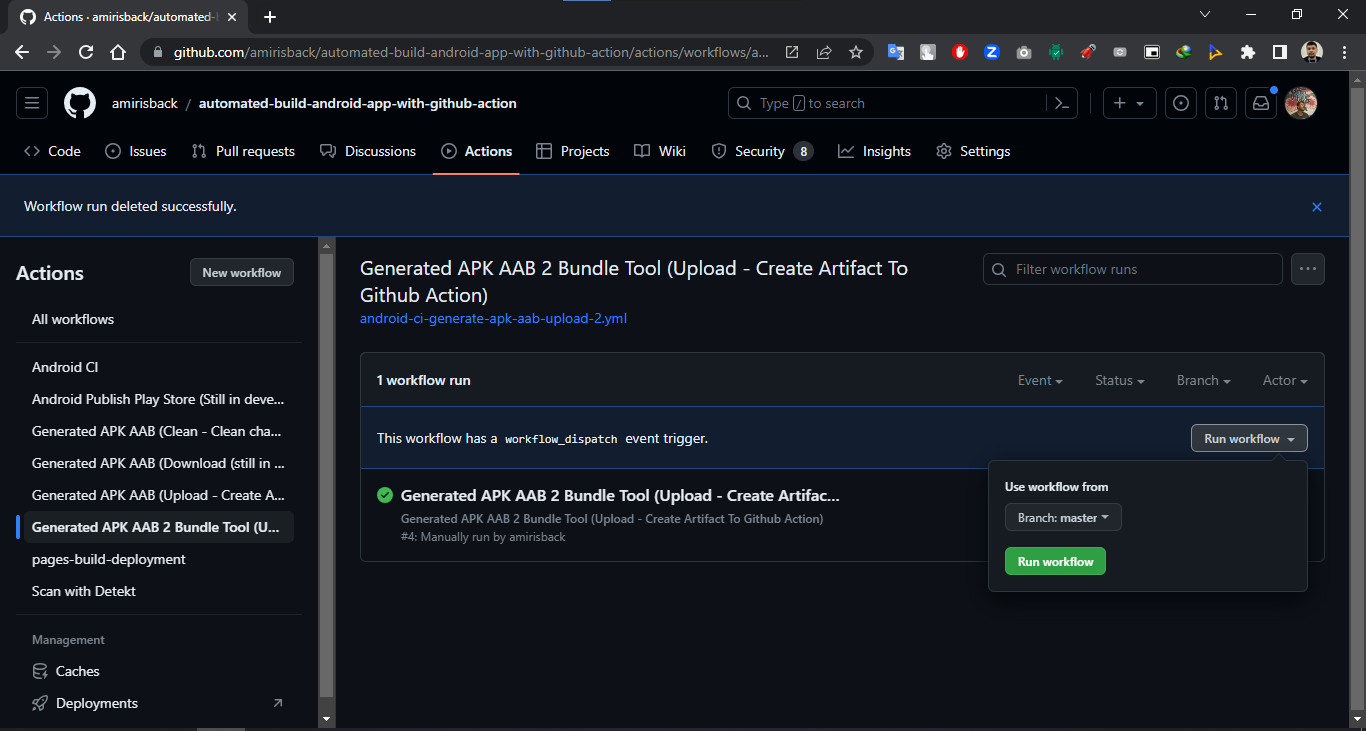
Task: Click the page vertical scrollbar down arrow
Action: [x=1357, y=718]
